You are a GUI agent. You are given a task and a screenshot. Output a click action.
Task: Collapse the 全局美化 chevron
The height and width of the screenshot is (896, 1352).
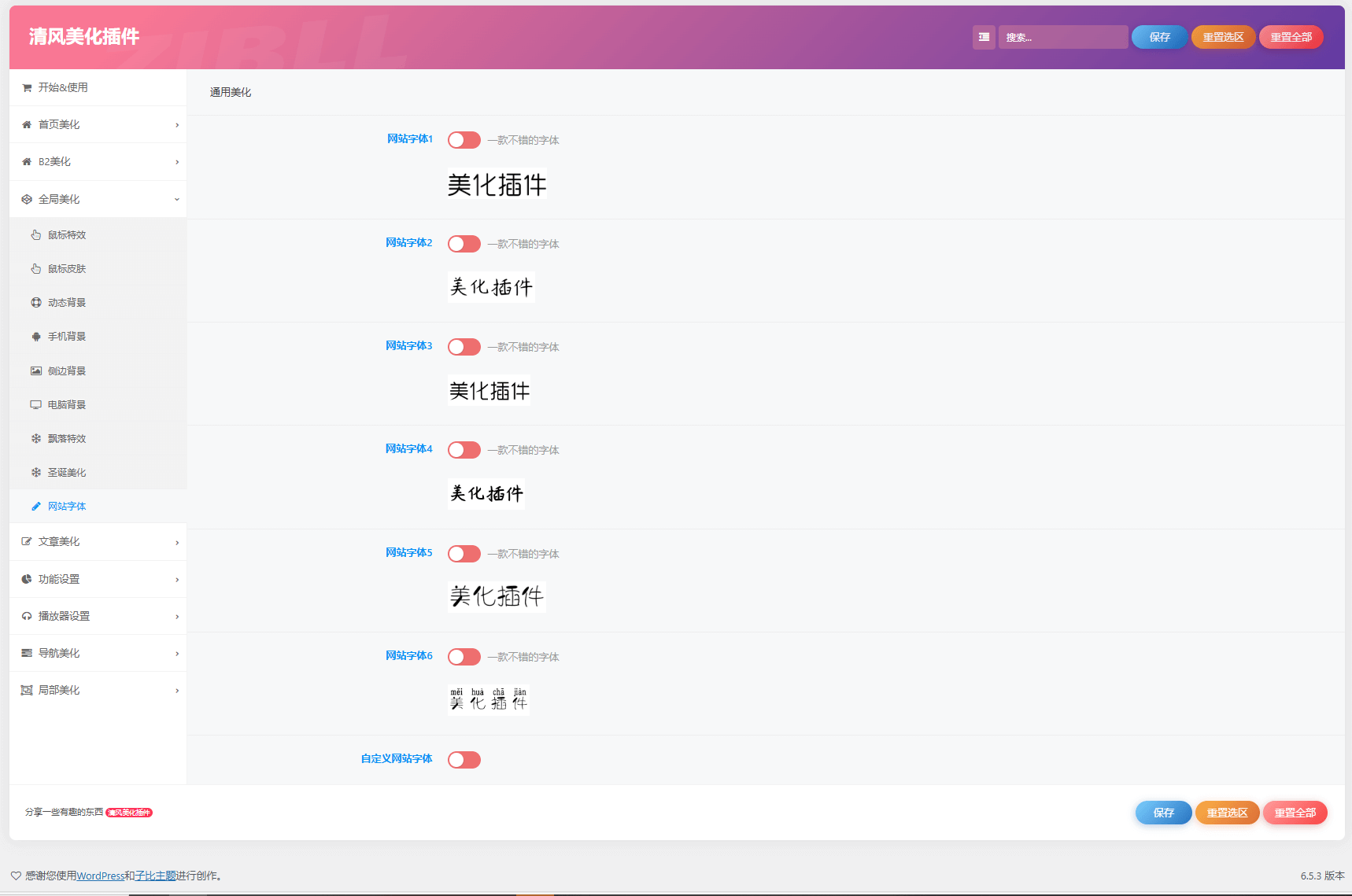177,200
